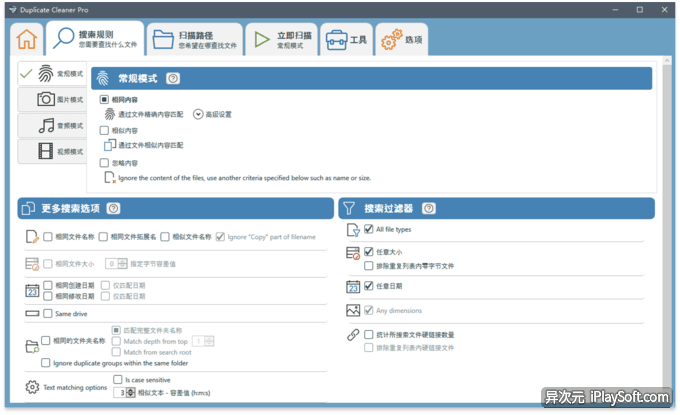Enable 相似文件名称 similar file name checkbox

pyautogui.click(x=165, y=237)
